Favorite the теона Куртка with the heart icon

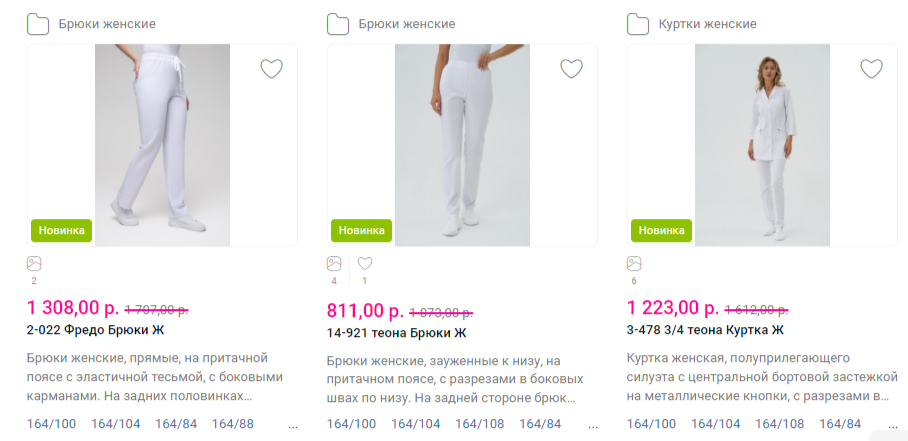coord(871,69)
